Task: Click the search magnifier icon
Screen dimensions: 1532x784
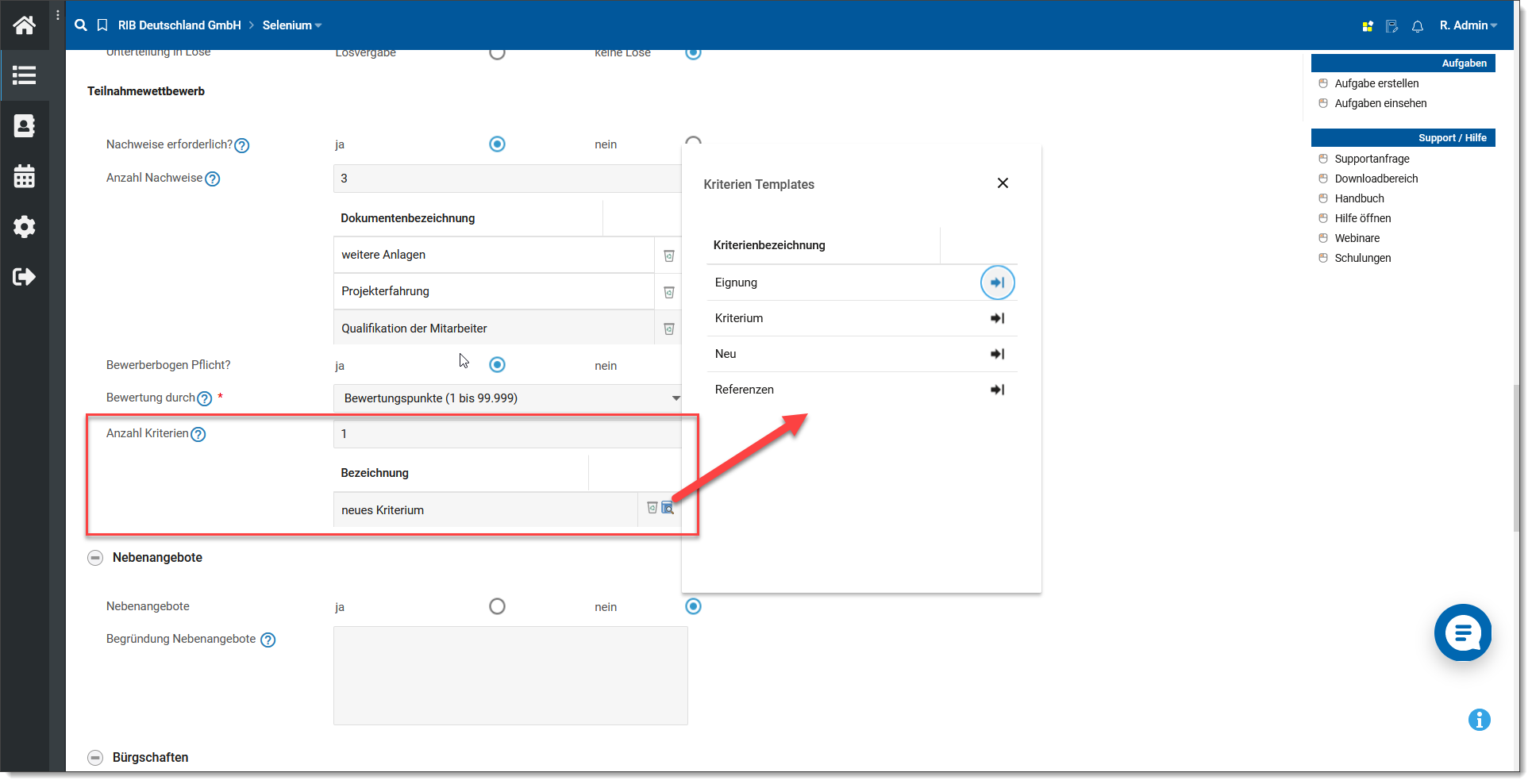Action: (x=80, y=25)
